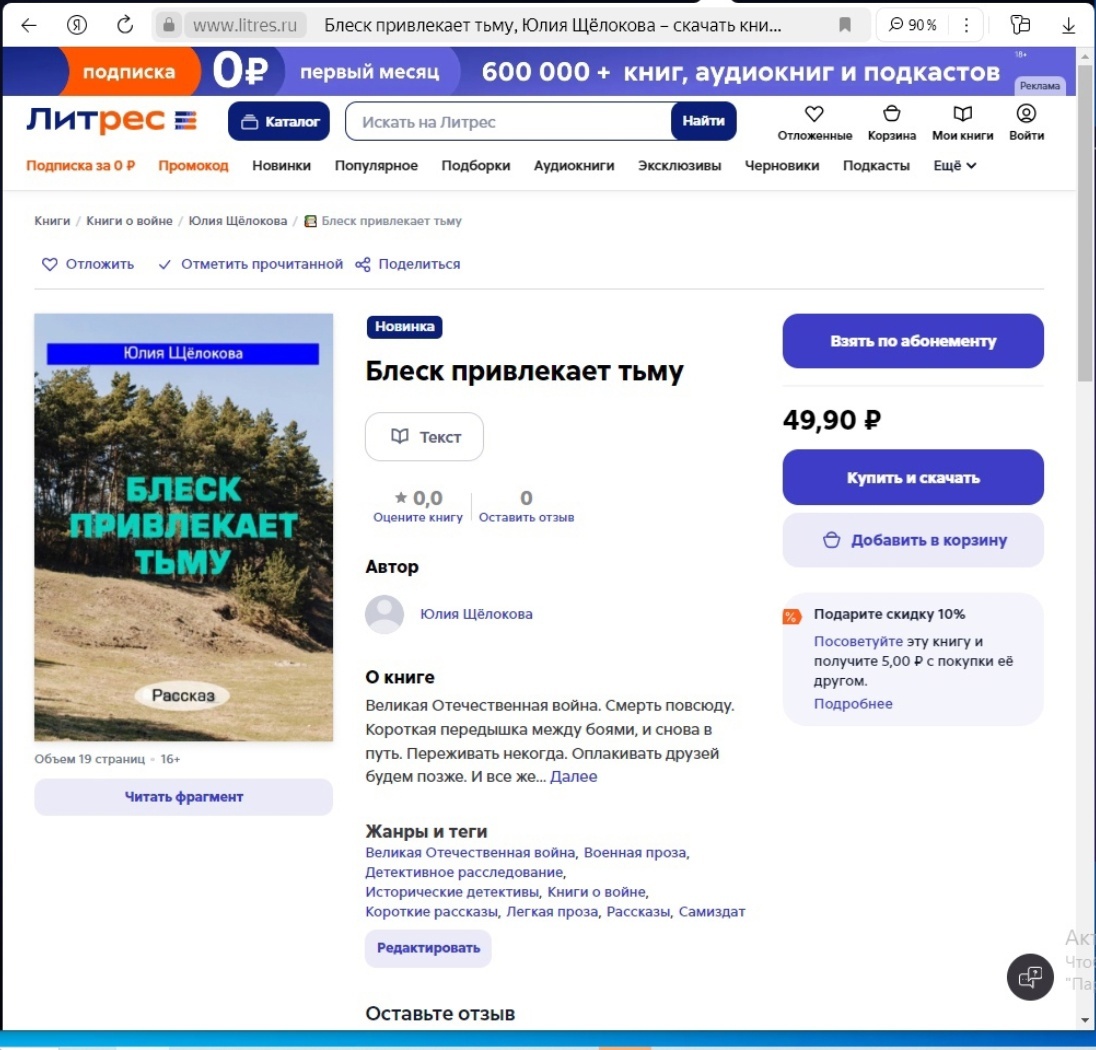The width and height of the screenshot is (1096, 1050).
Task: Open the chat support bubble icon
Action: point(1030,977)
